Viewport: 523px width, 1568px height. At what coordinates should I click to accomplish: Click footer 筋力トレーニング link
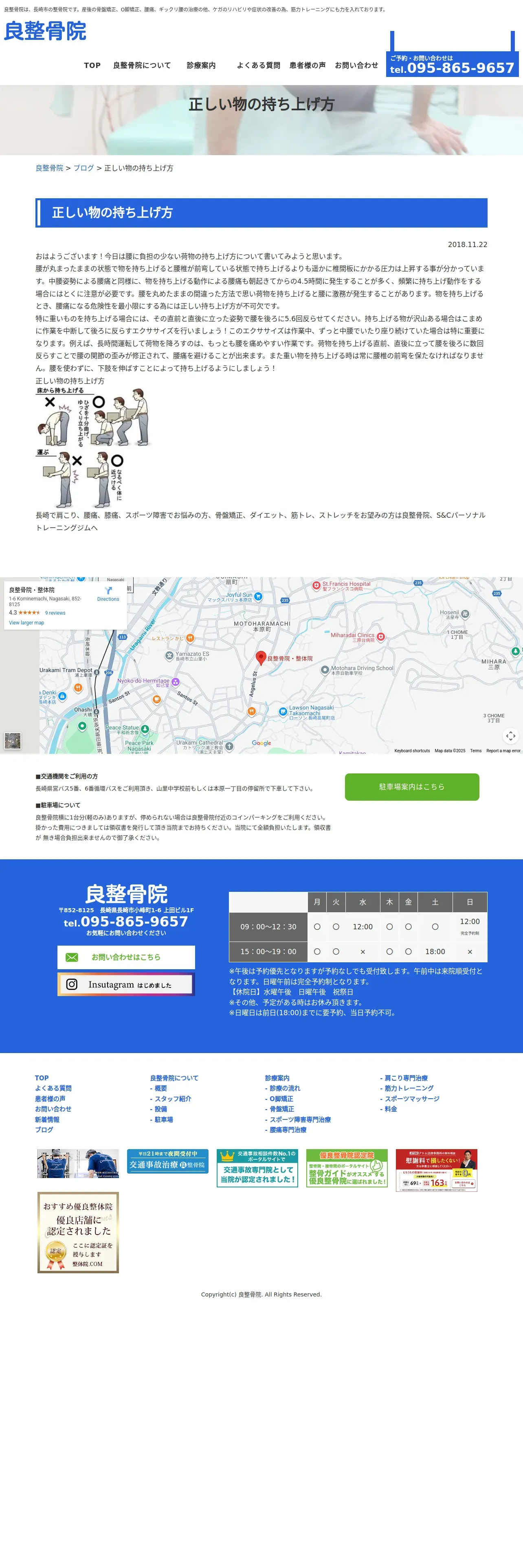(x=407, y=1088)
